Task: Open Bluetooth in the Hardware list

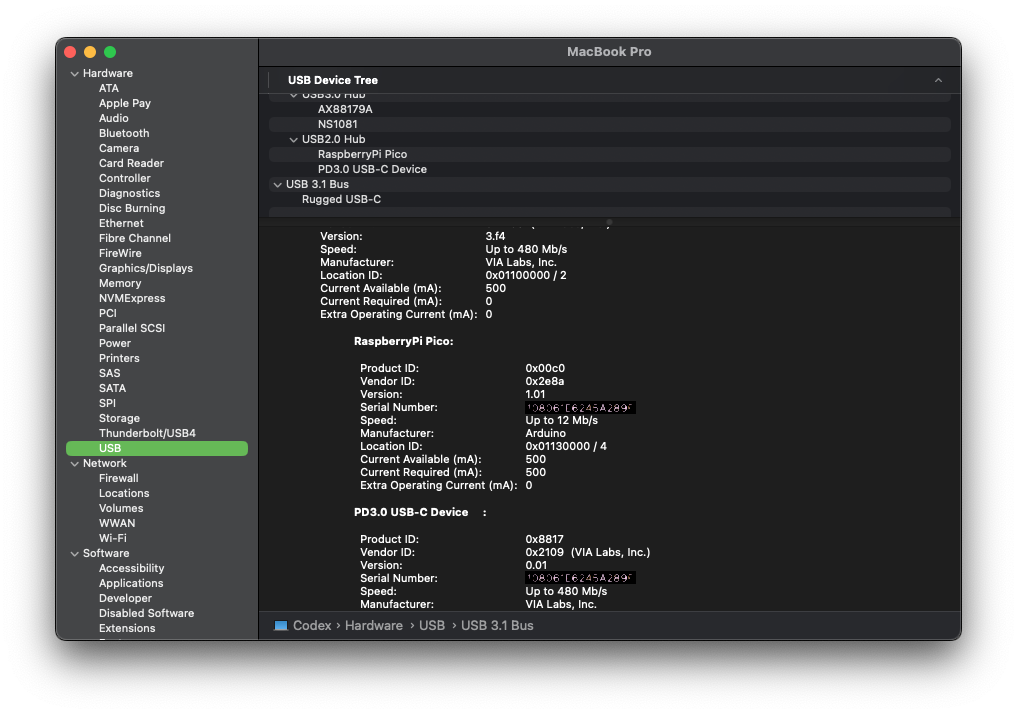Action: tap(124, 133)
